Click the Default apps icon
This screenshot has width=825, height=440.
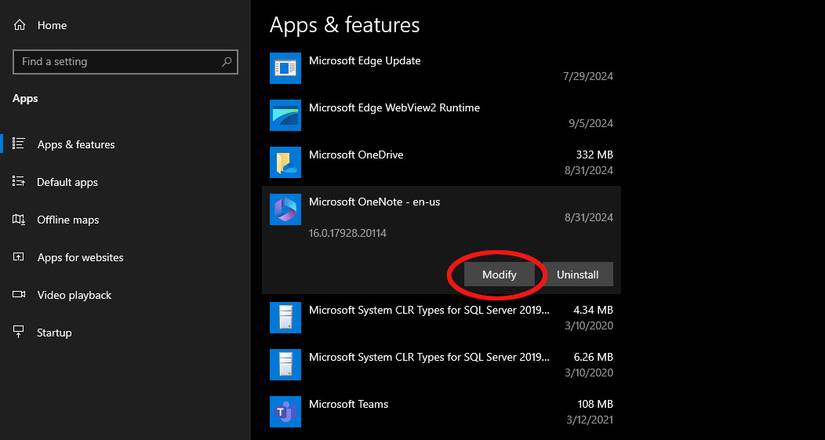[18, 182]
